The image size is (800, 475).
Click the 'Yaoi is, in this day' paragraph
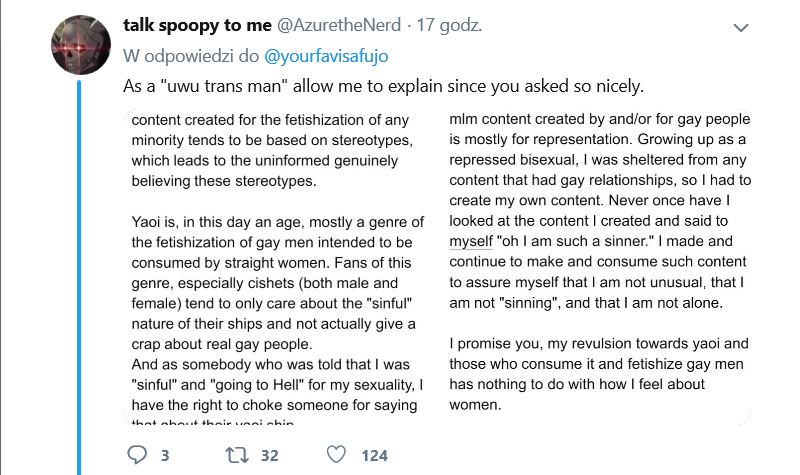pos(278,283)
